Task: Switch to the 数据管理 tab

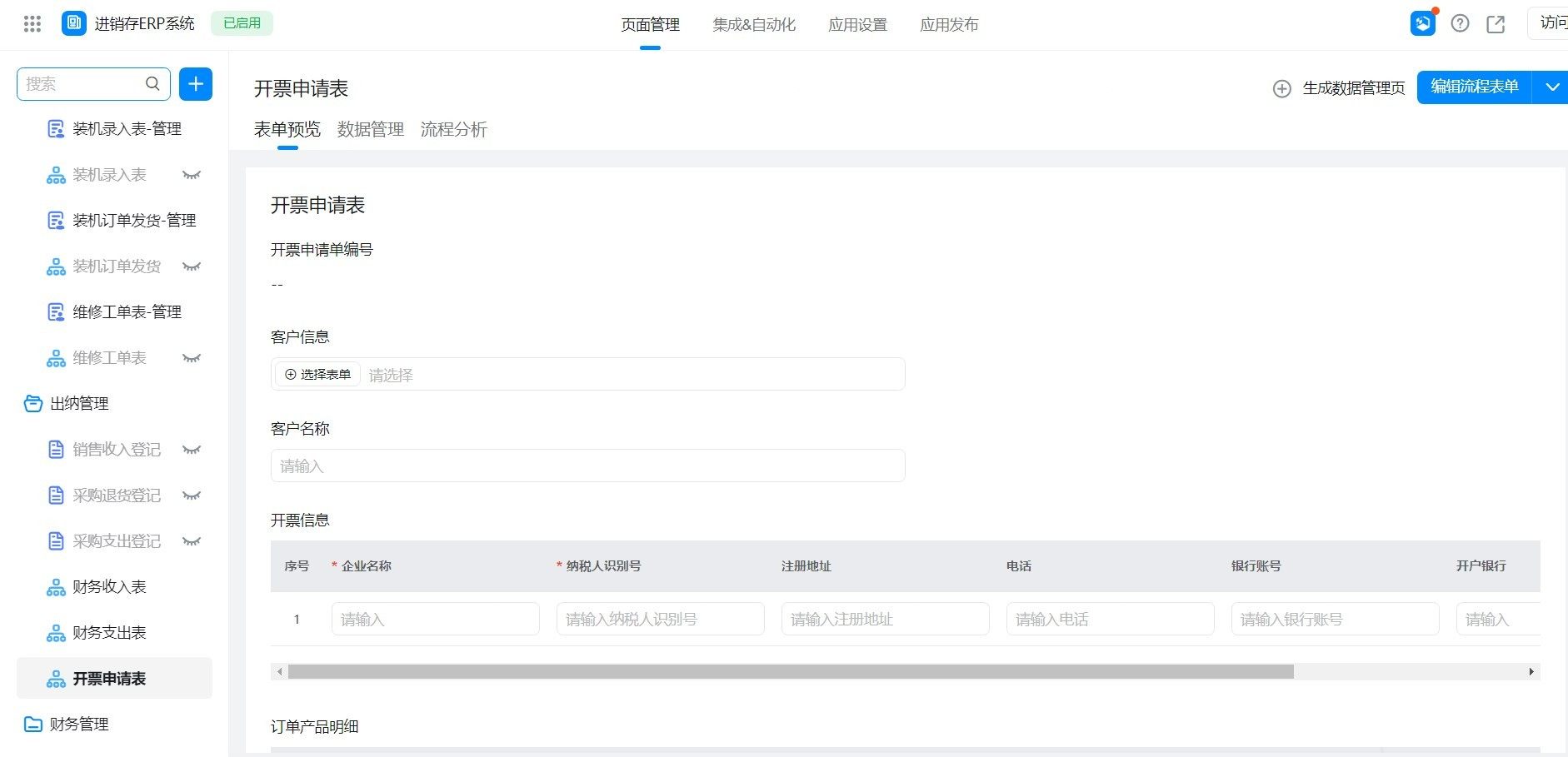Action: (x=370, y=130)
